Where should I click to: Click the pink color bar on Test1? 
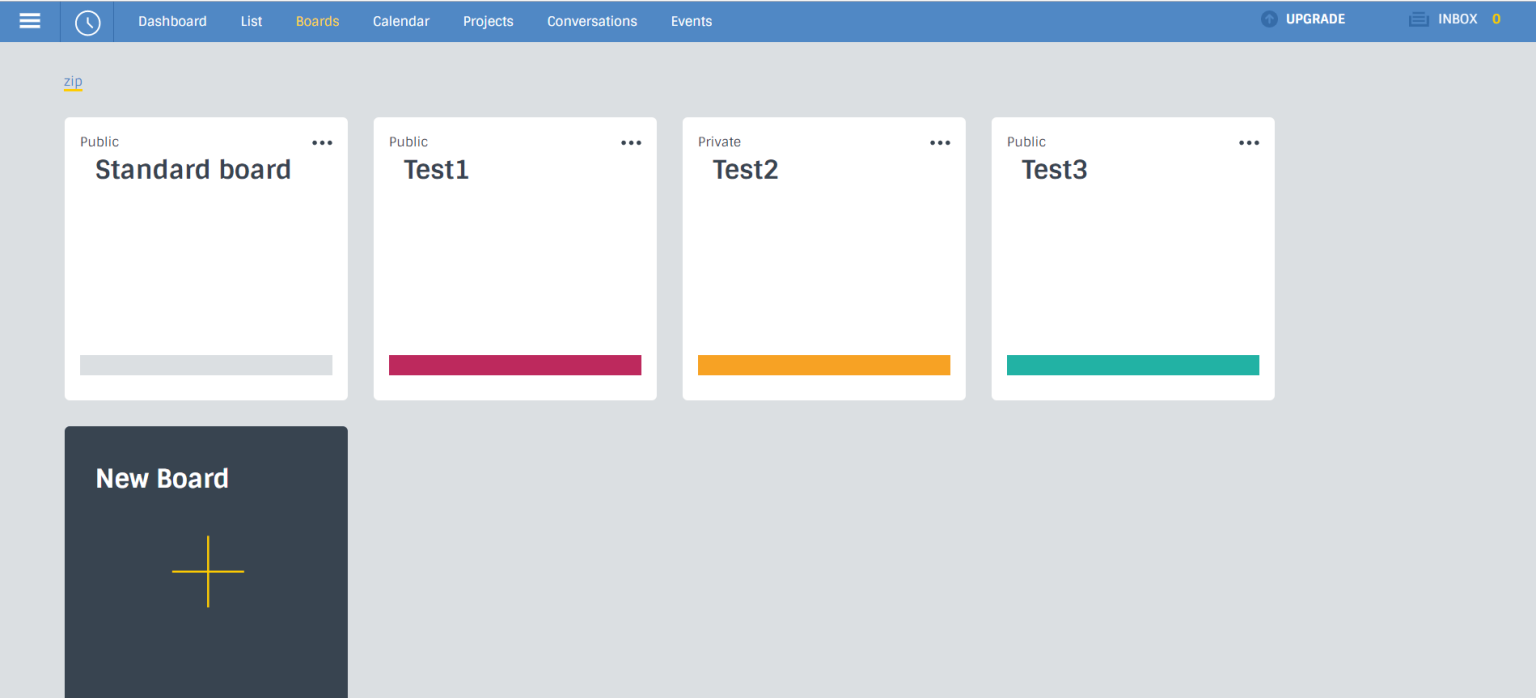pyautogui.click(x=514, y=364)
